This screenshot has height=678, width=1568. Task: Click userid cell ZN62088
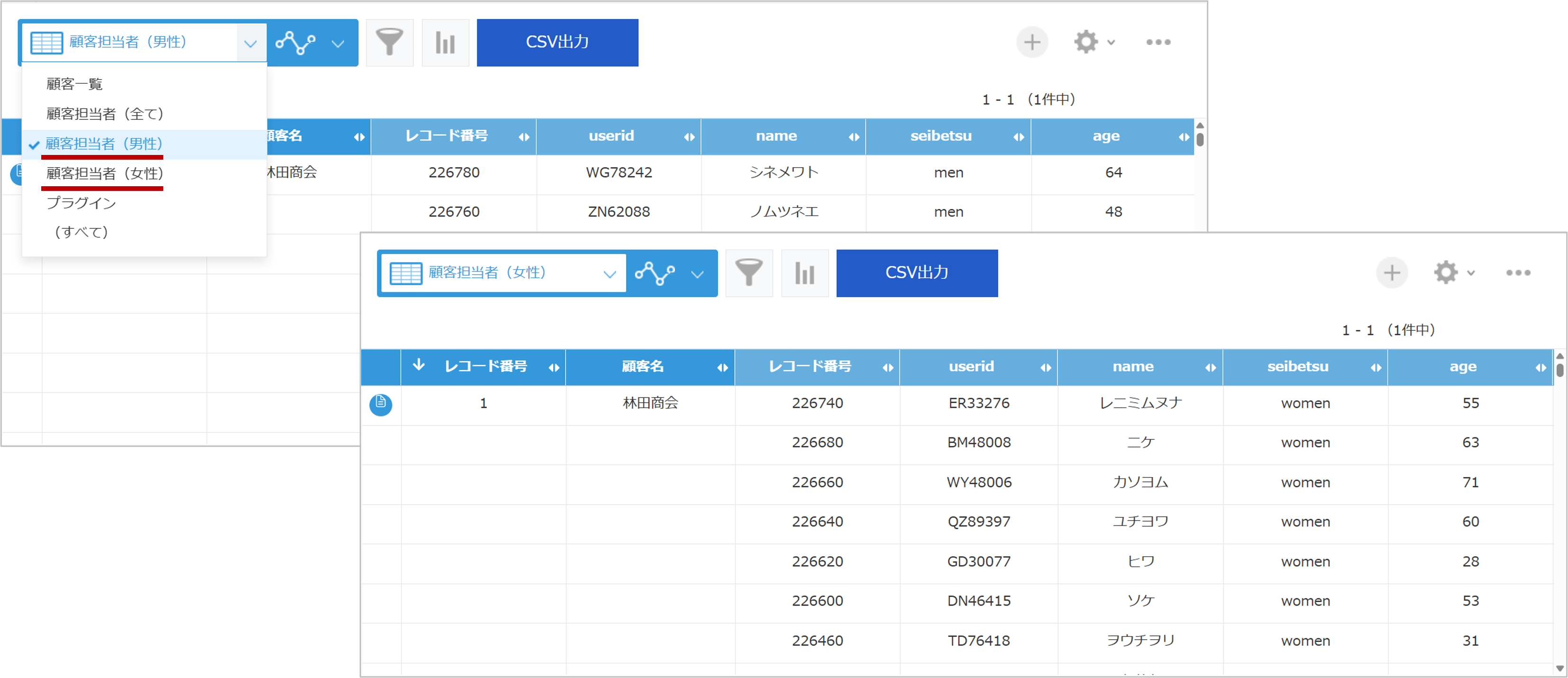pos(619,212)
